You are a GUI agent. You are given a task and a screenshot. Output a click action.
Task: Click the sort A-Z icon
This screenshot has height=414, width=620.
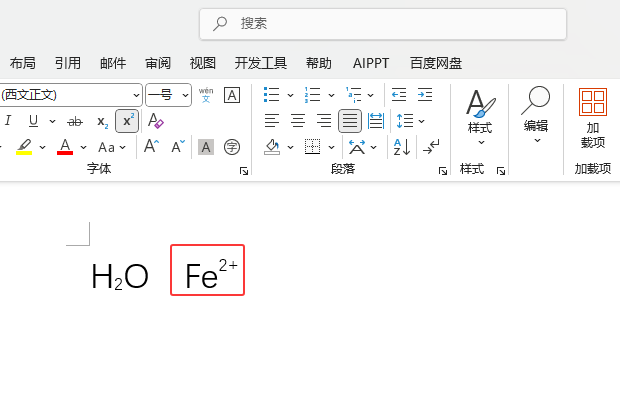(401, 147)
